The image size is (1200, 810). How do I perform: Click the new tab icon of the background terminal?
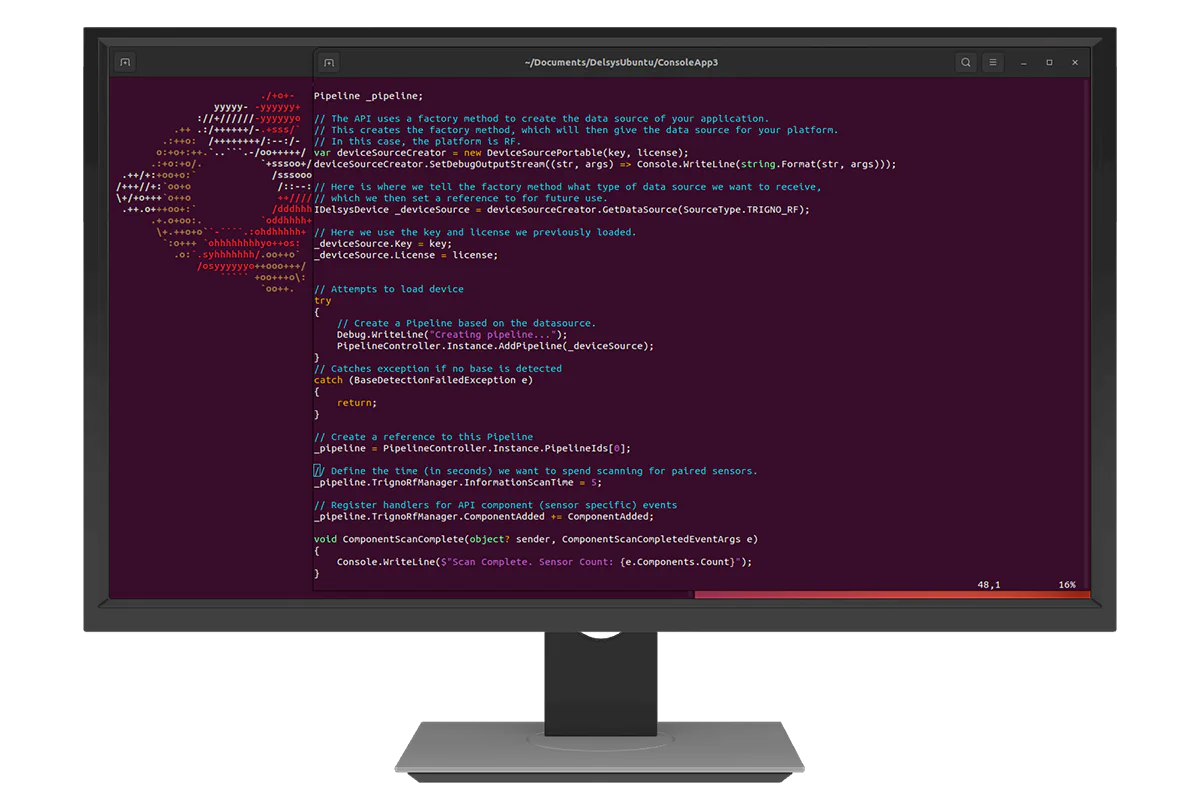tap(125, 62)
